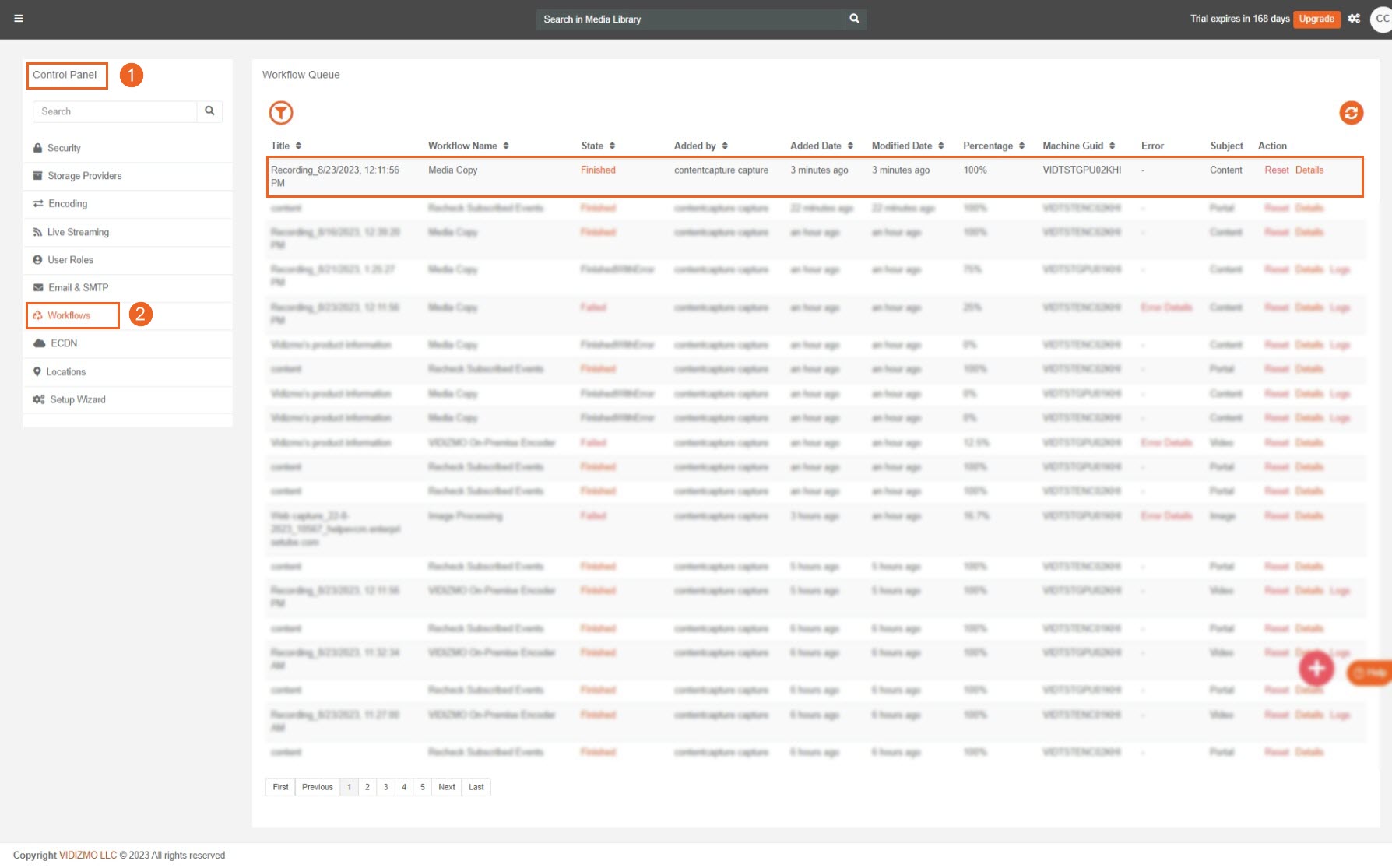Open the hamburger navigation menu
Viewport: 1392px width, 868px height.
[x=19, y=19]
